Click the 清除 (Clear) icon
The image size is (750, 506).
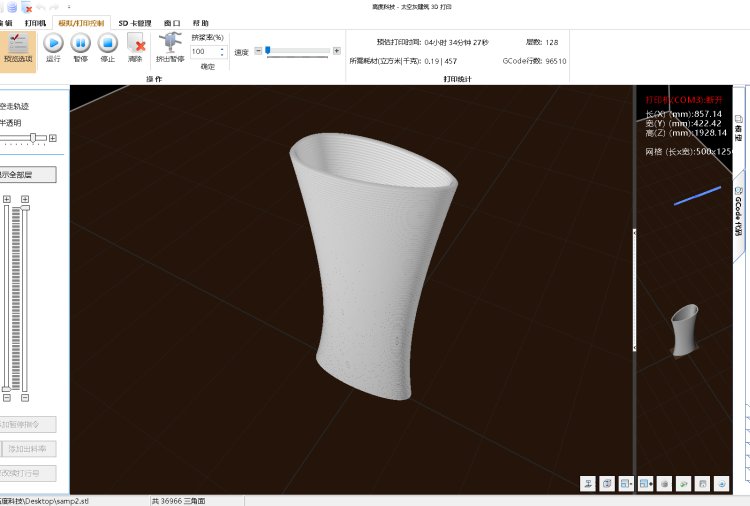pos(136,43)
